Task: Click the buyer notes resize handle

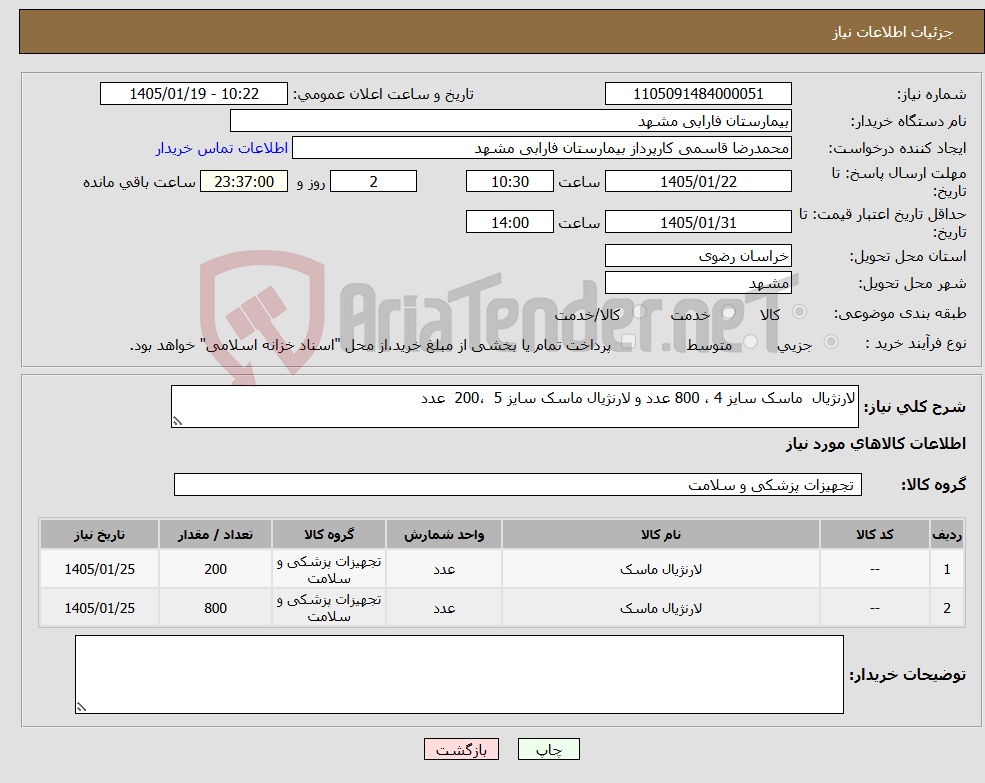Action: click(81, 707)
